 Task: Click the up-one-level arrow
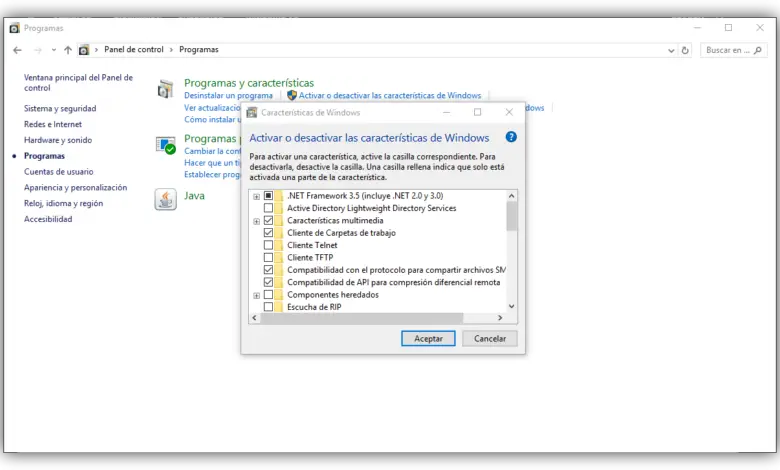pos(68,50)
